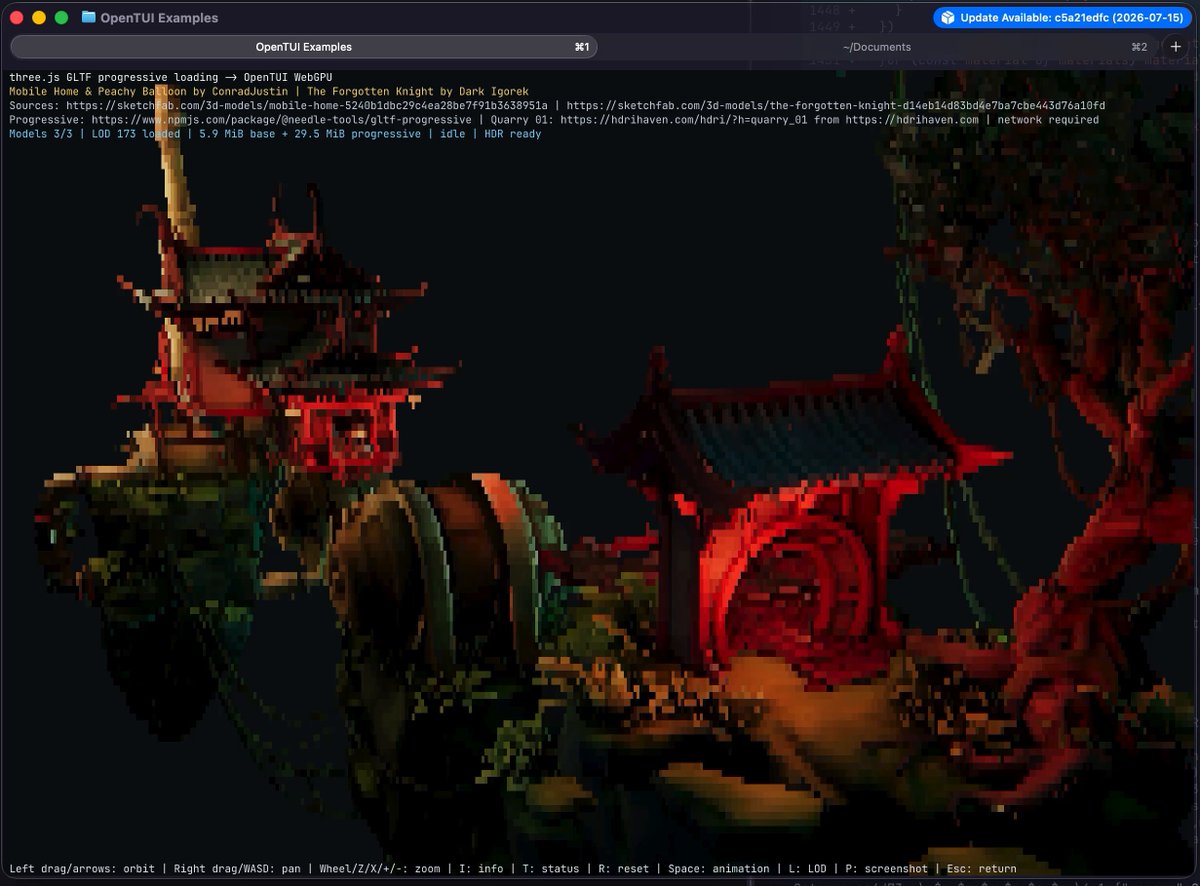Click the blue folder icon in the title bar
Viewport: 1200px width, 886px height.
point(88,17)
